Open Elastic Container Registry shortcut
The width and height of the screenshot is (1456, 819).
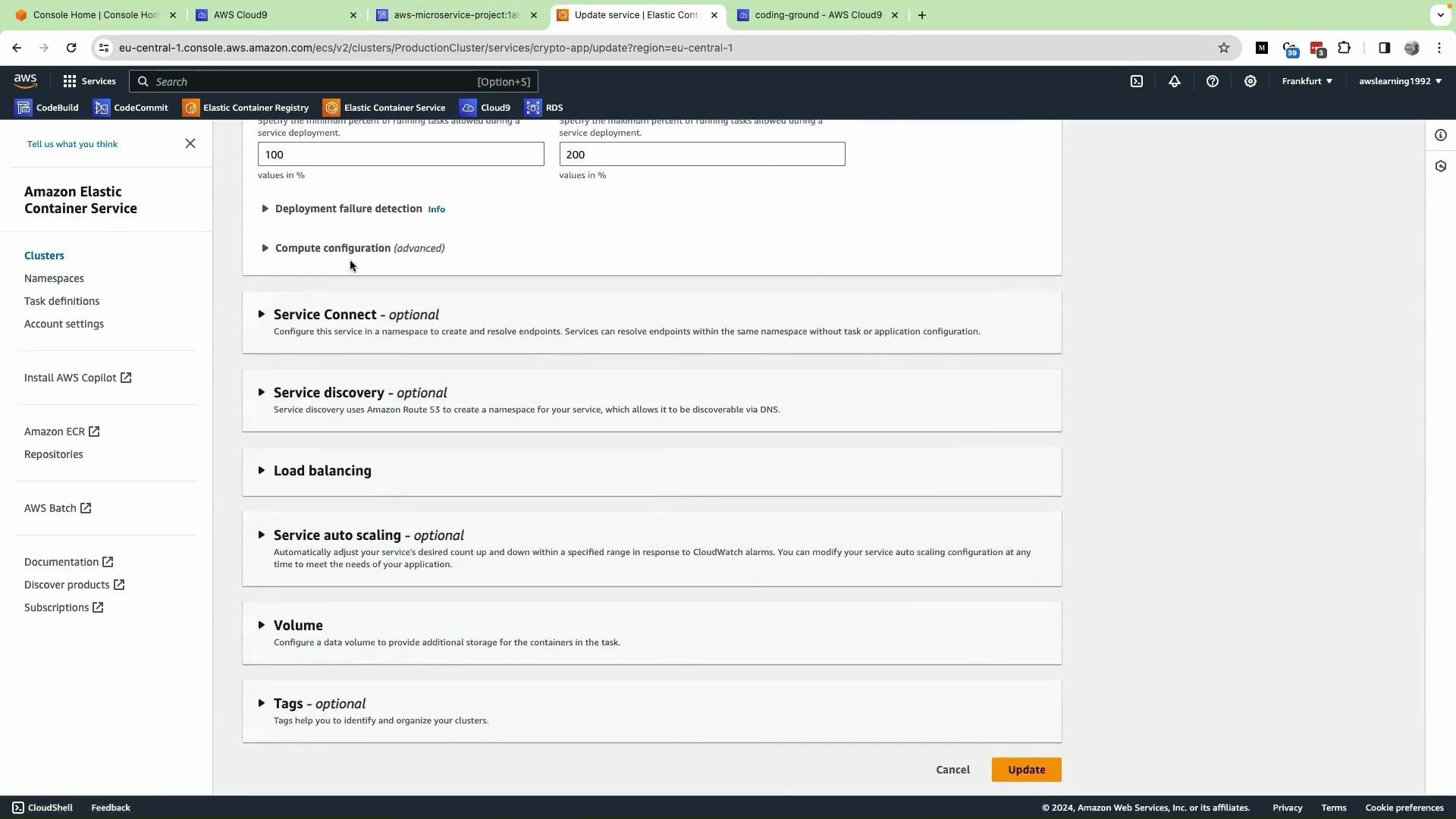point(246,108)
